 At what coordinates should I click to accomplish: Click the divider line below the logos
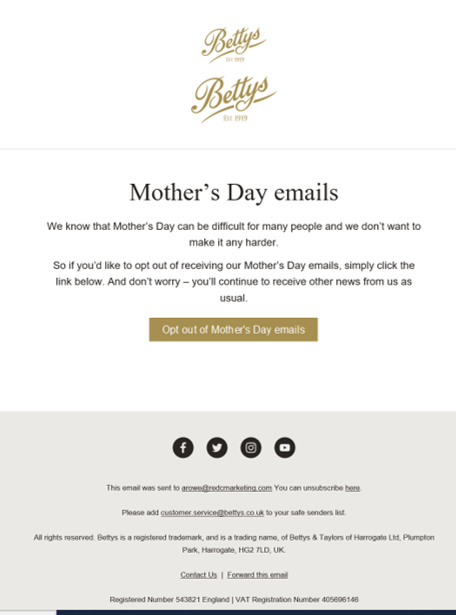228,149
